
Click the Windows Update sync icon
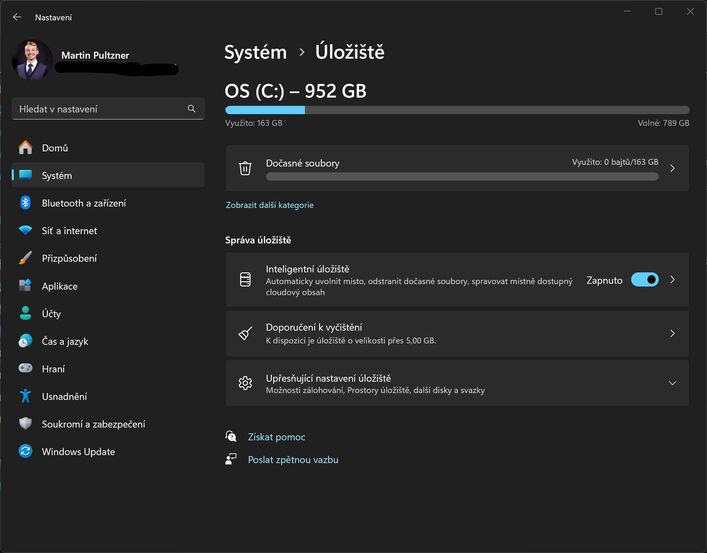25,451
